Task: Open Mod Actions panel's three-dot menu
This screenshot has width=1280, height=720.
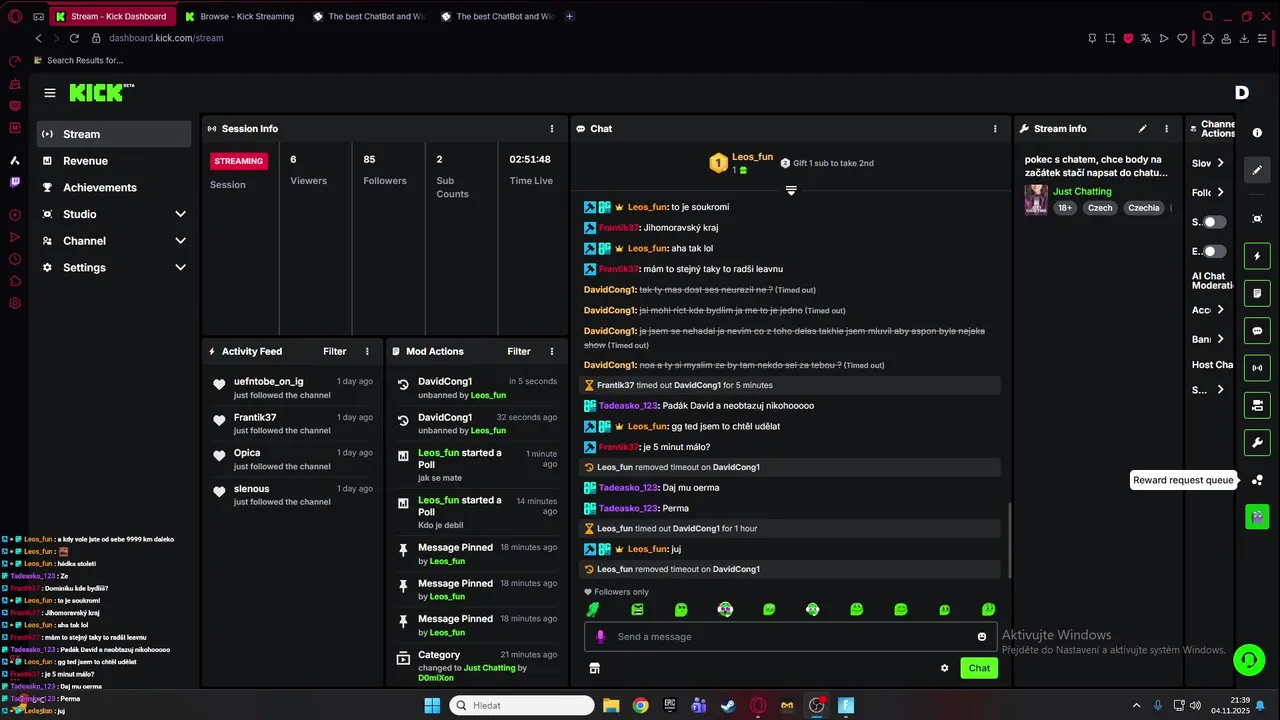Action: click(552, 352)
